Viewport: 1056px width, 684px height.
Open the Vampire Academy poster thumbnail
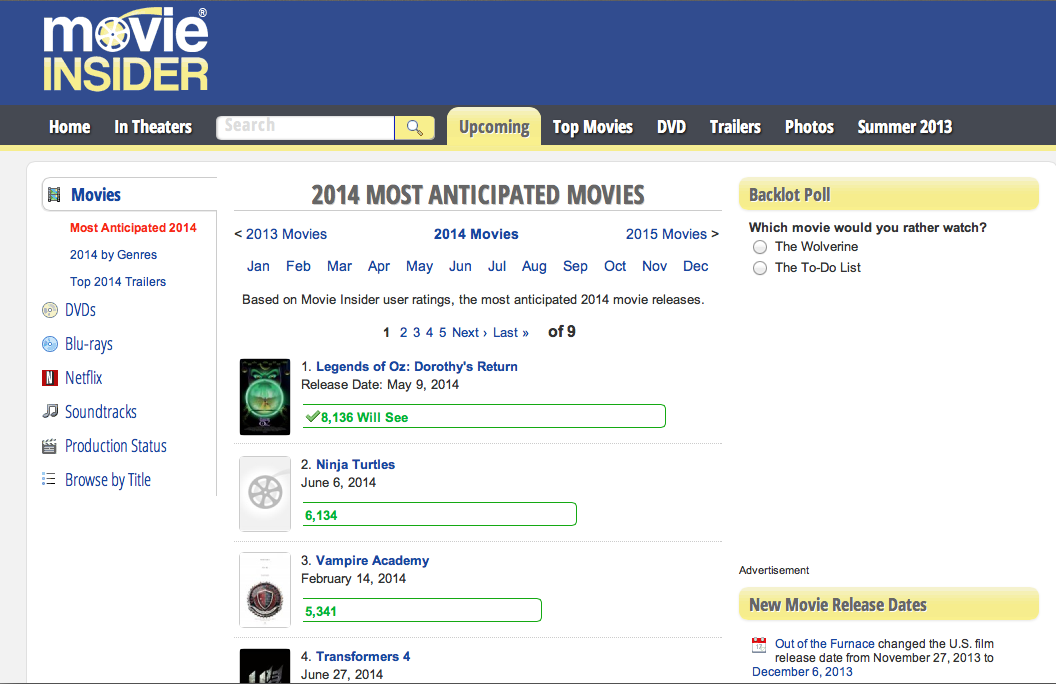click(265, 590)
